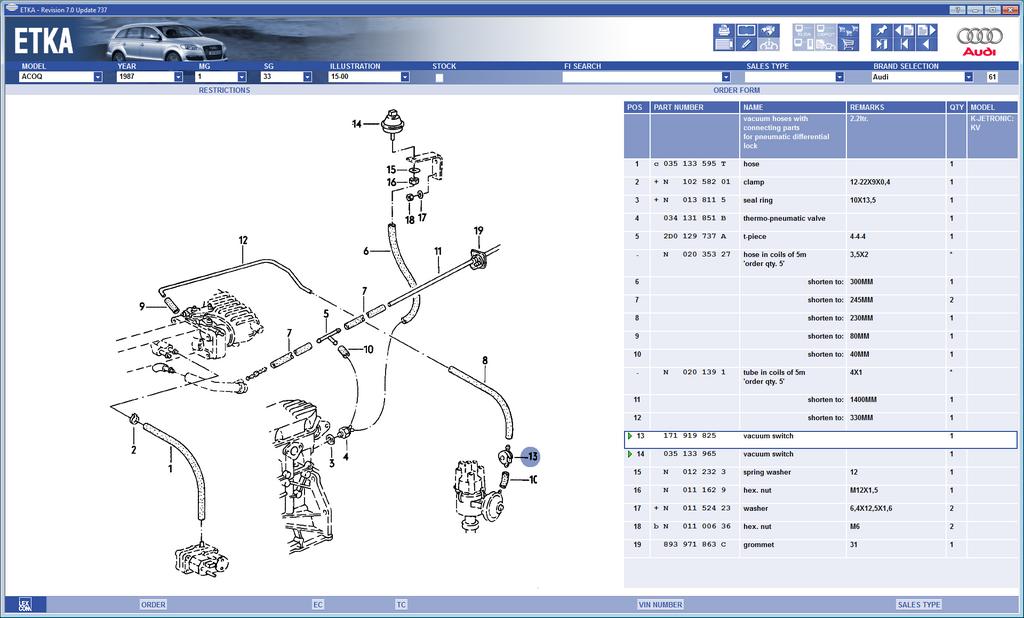The height and width of the screenshot is (618, 1024).
Task: Go to the previous illustration page icon
Action: [904, 31]
